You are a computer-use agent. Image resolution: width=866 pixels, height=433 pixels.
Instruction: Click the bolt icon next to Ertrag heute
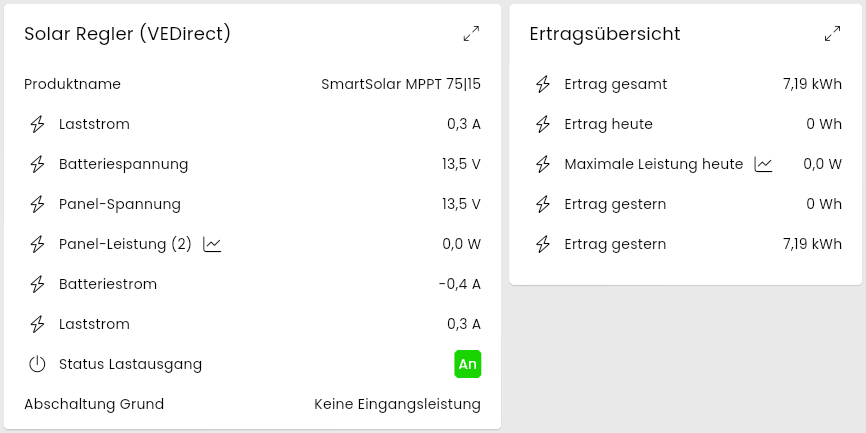tap(543, 124)
